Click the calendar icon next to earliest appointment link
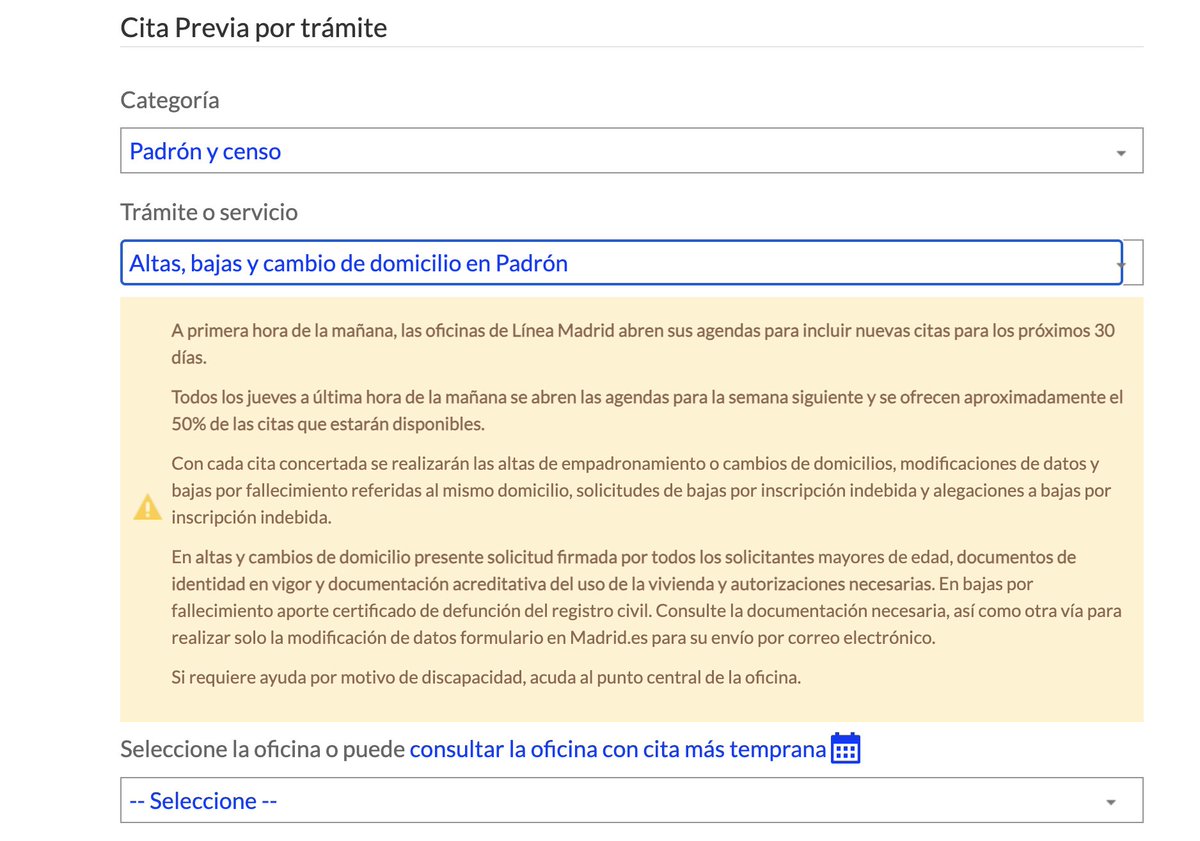Screen dimensions: 1200x841 (846, 748)
